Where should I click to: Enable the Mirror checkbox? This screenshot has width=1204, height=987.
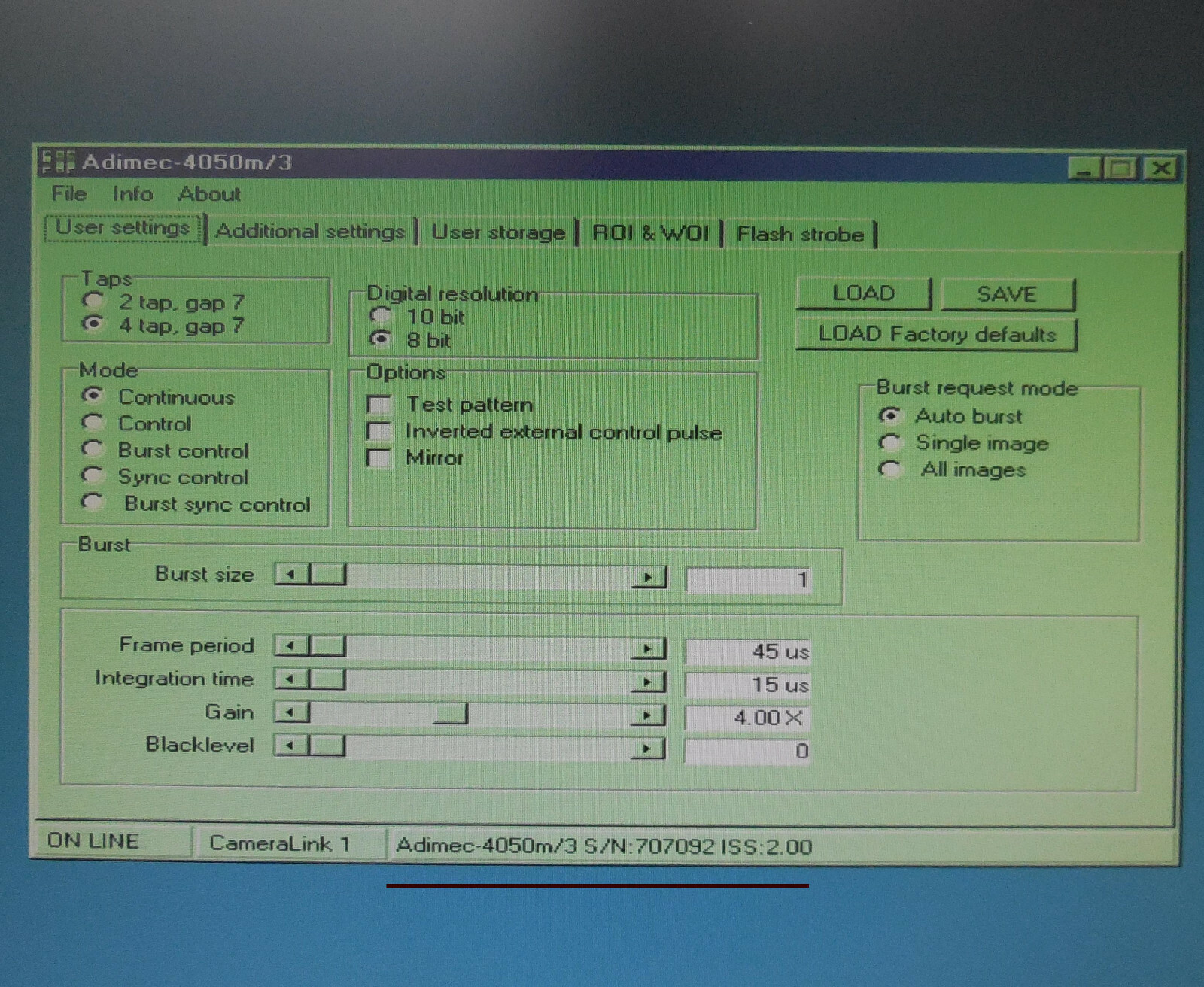[x=415, y=457]
